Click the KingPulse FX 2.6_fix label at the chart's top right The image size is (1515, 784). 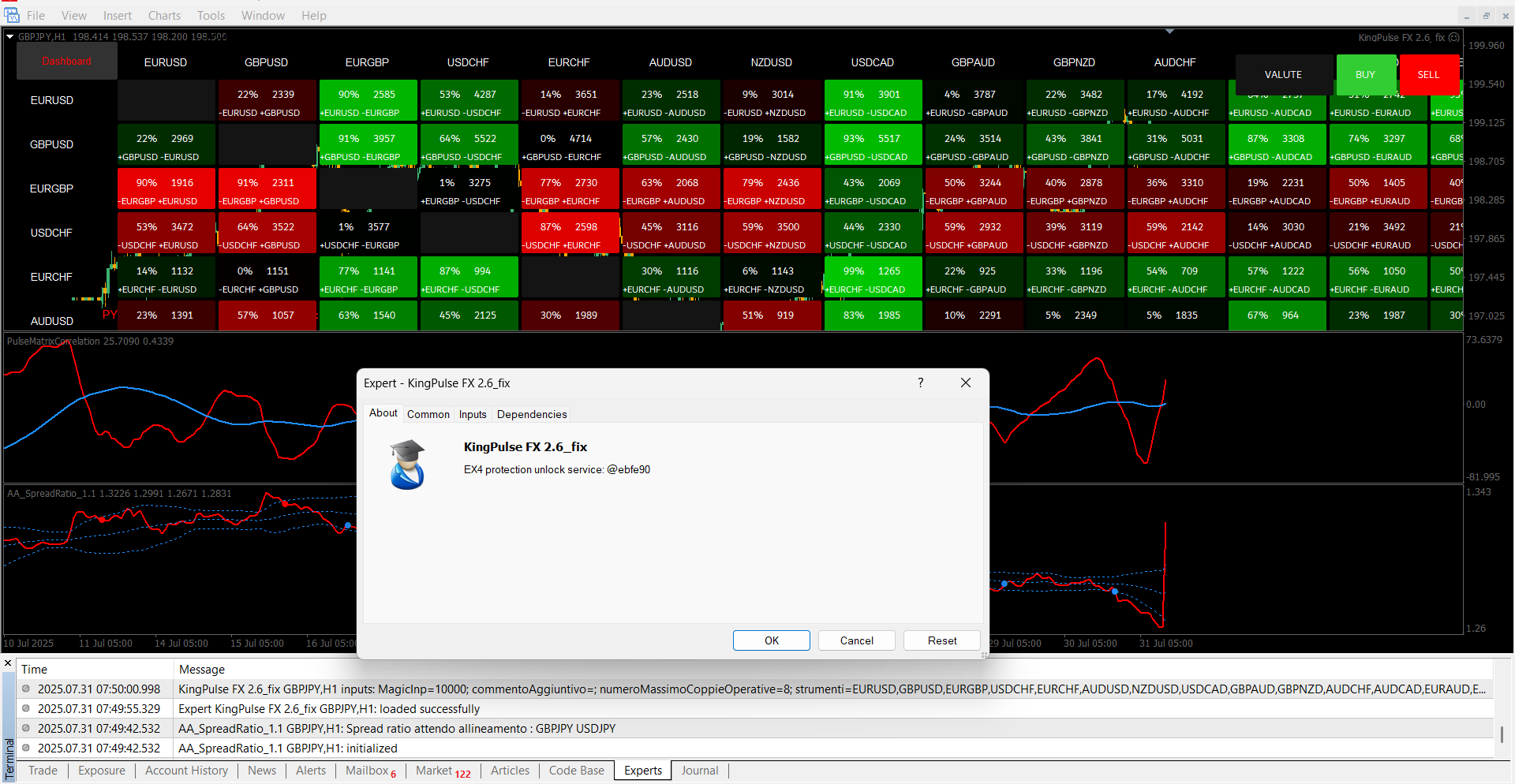point(1401,37)
